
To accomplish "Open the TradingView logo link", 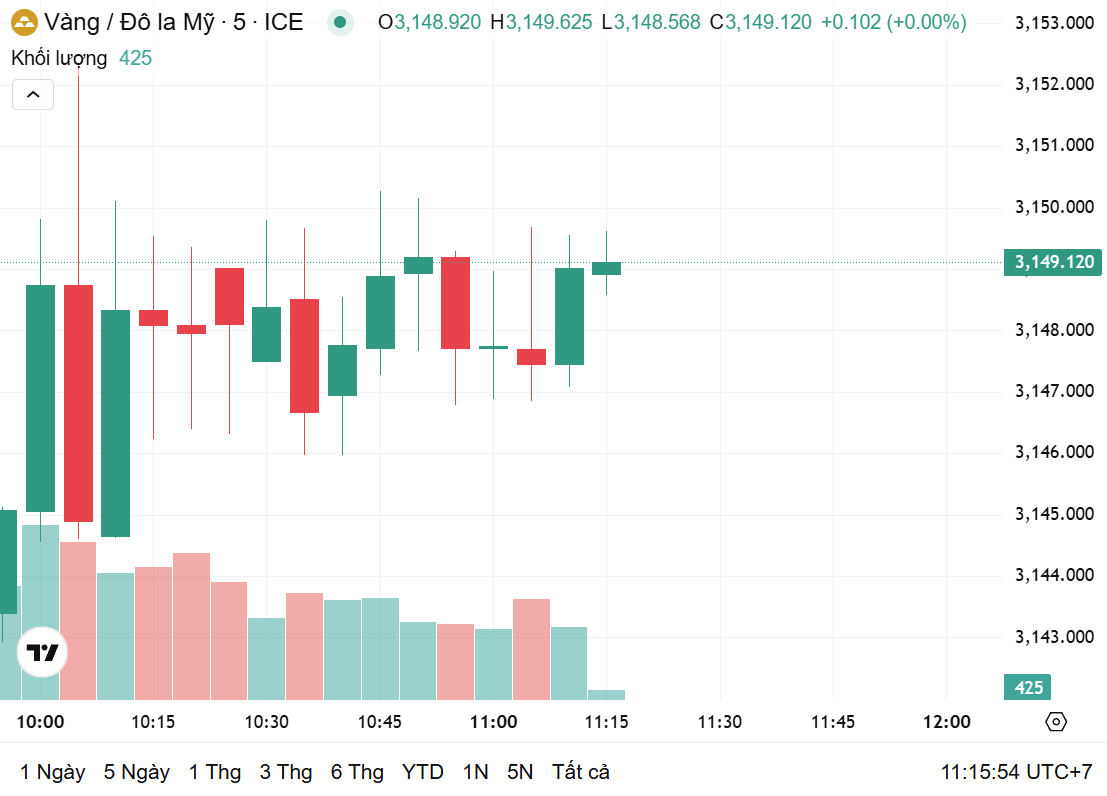I will (x=43, y=654).
